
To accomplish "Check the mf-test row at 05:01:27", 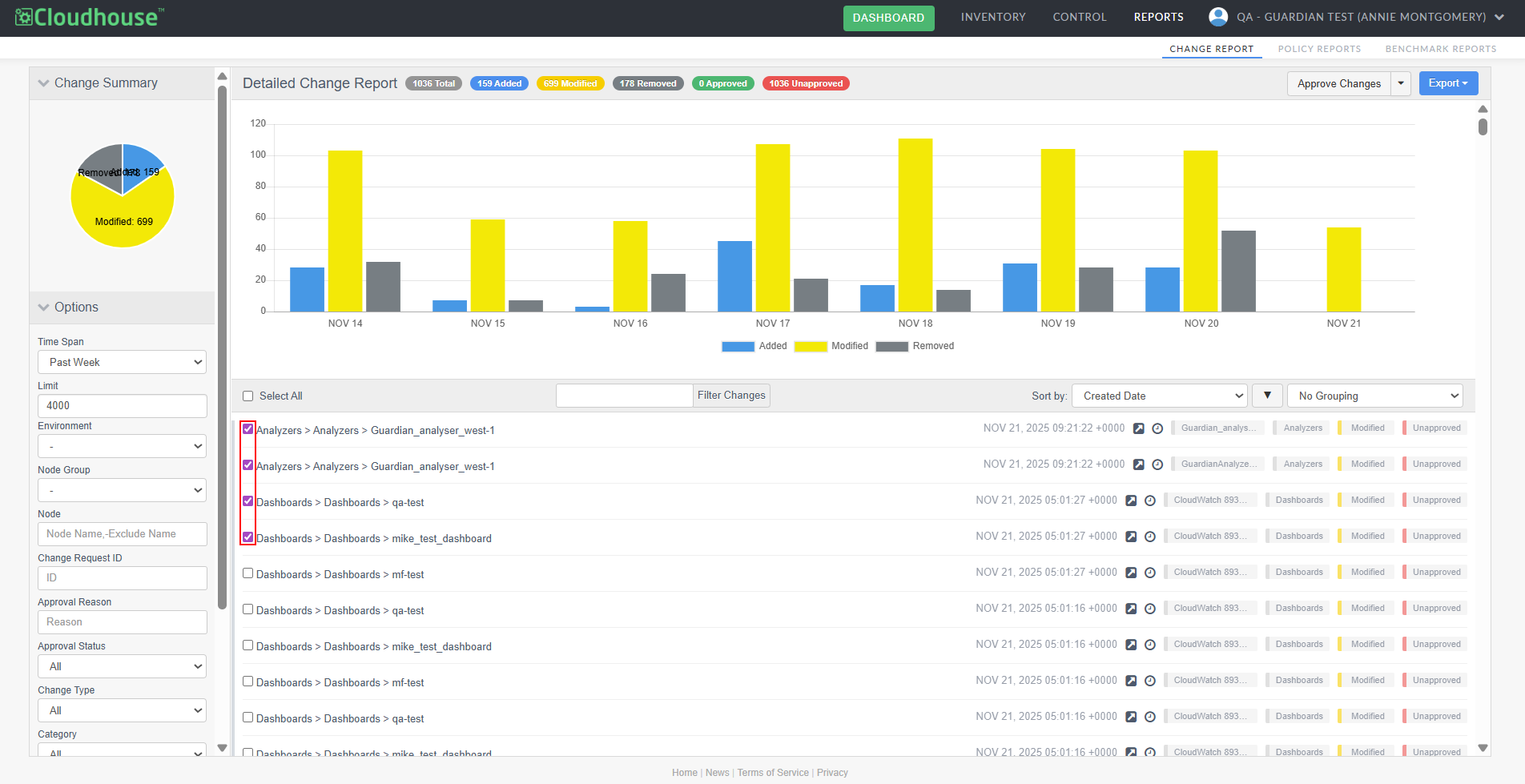I will [248, 573].
